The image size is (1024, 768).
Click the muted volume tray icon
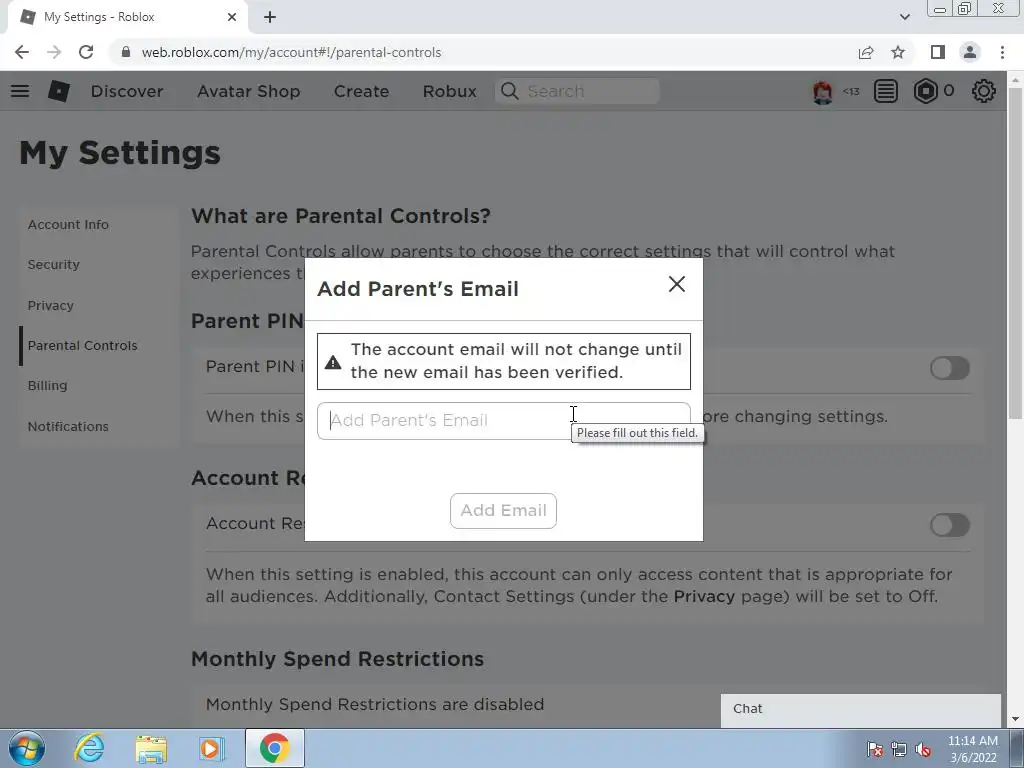(x=923, y=749)
